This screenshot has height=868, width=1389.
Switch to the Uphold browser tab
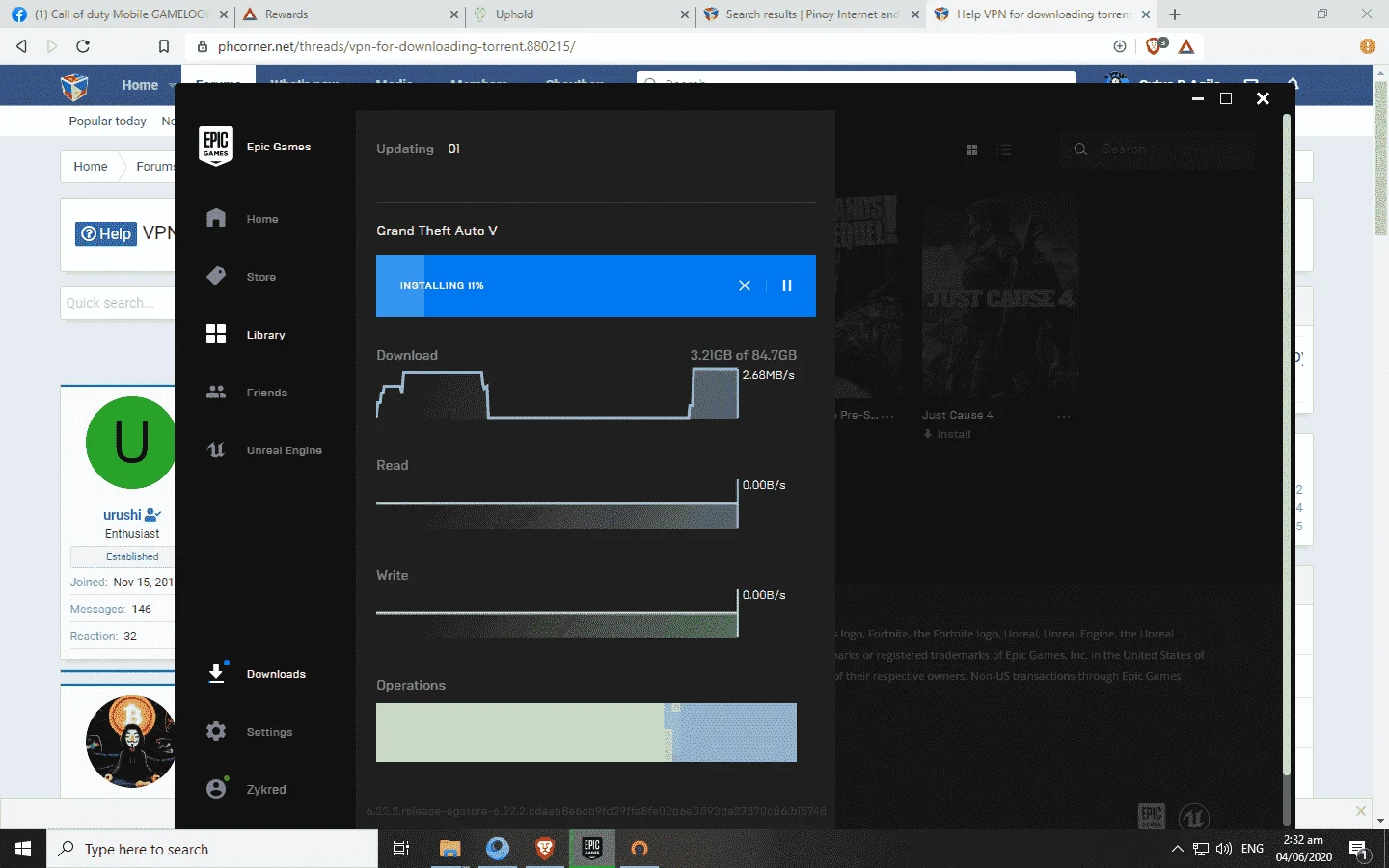(x=581, y=14)
